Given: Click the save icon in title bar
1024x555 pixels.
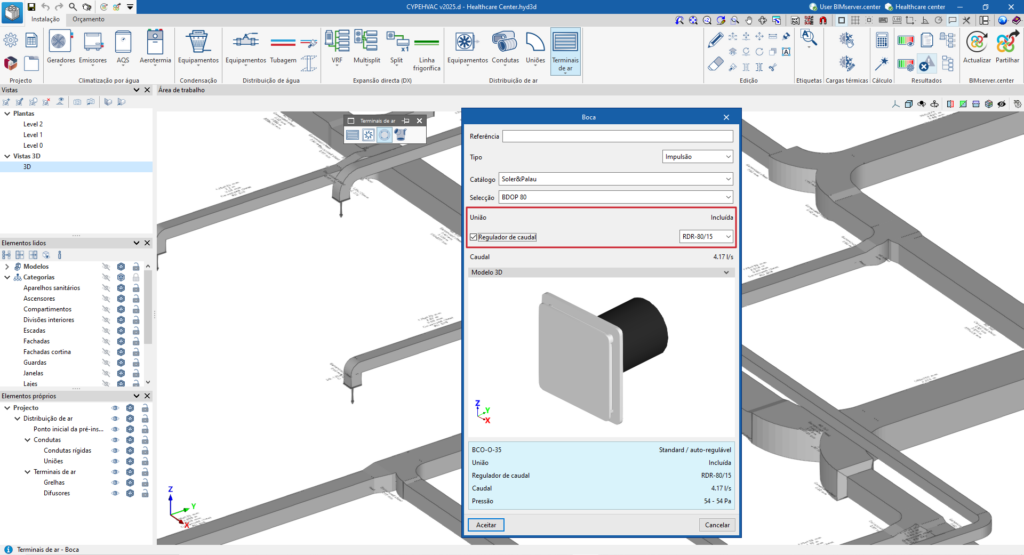Looking at the screenshot, I should point(31,7).
